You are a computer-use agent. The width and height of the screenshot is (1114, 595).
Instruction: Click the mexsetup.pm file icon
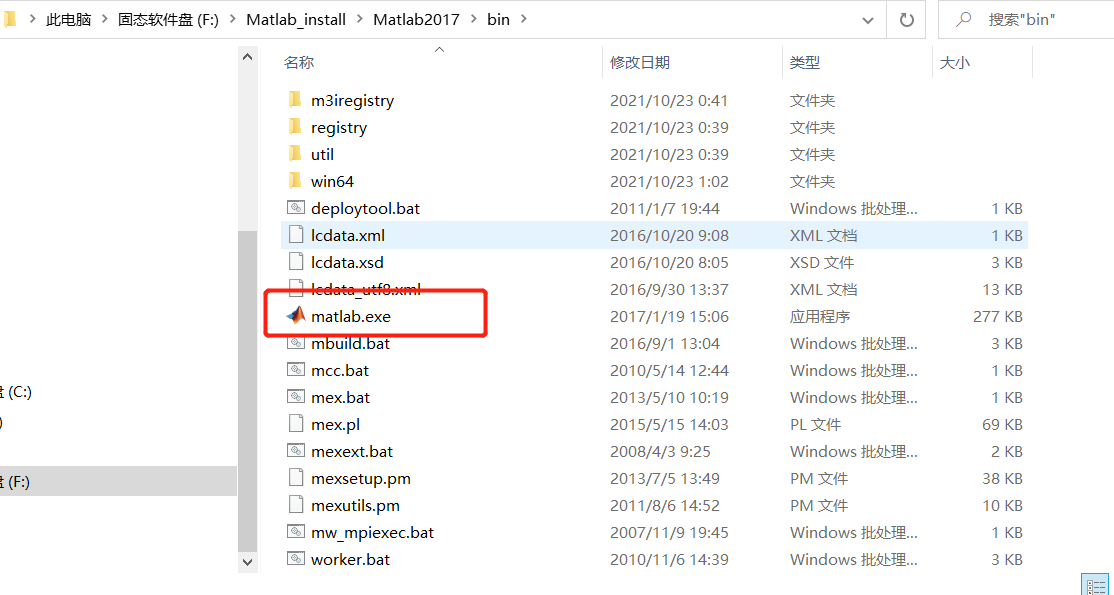point(296,478)
